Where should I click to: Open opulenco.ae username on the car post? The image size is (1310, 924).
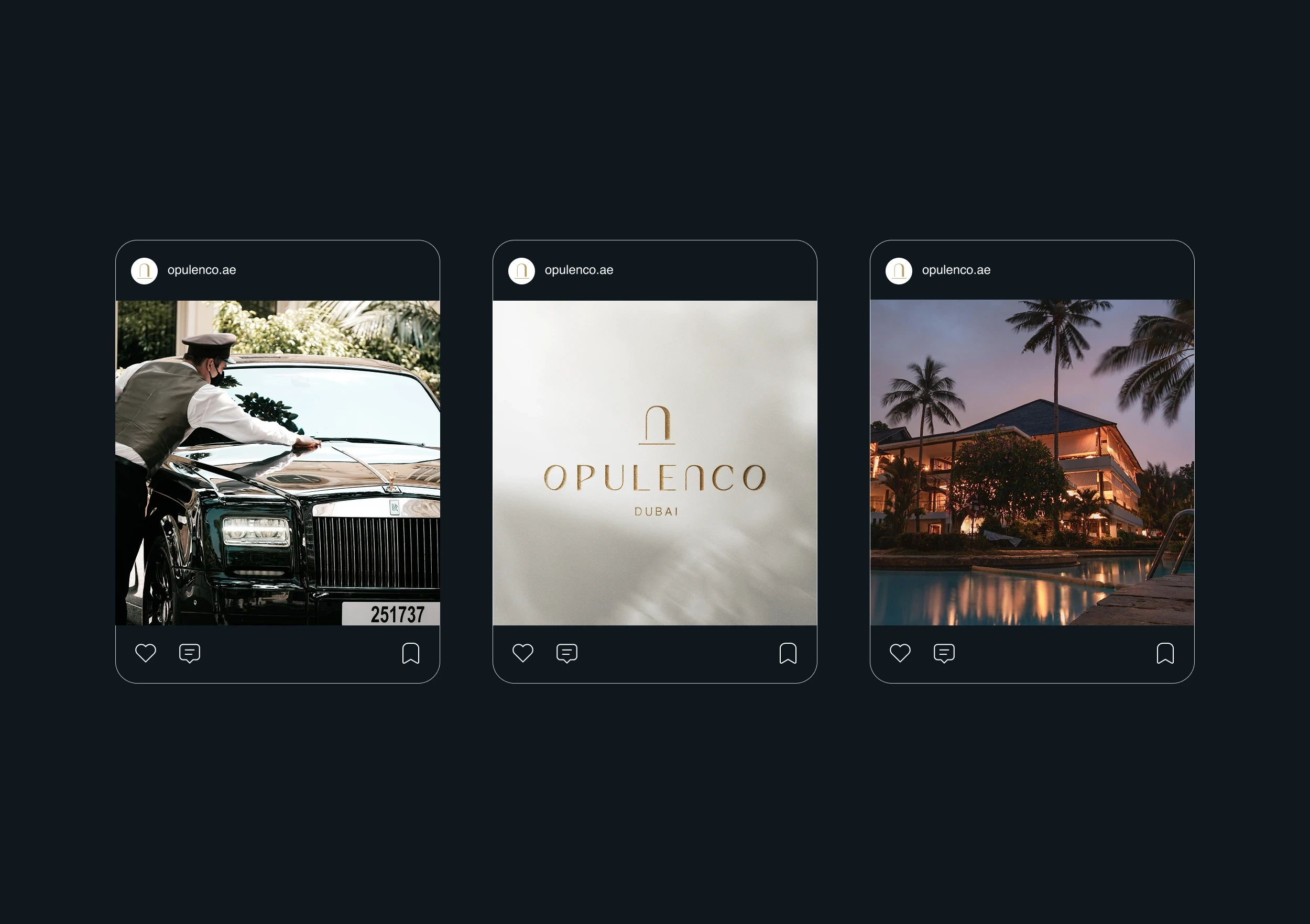click(x=202, y=270)
